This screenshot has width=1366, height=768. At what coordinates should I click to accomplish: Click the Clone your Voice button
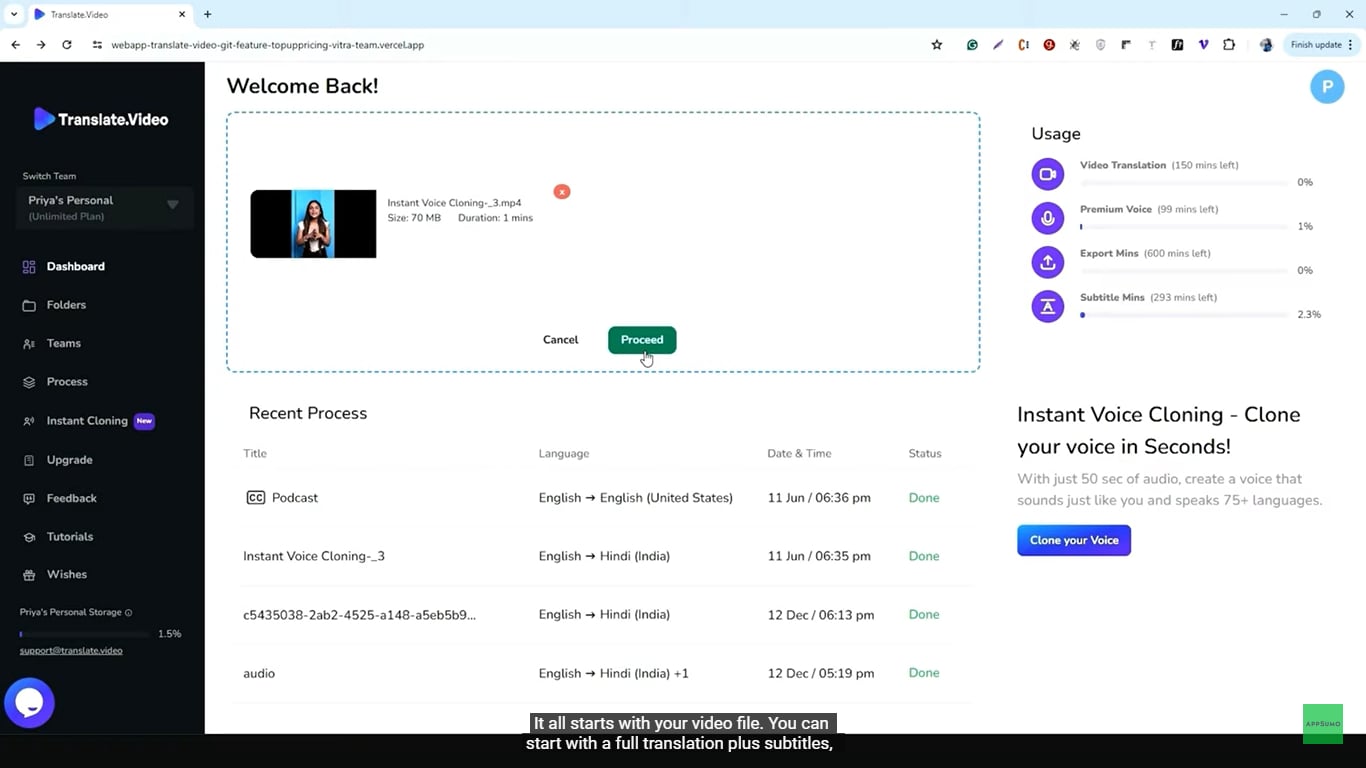1074,540
